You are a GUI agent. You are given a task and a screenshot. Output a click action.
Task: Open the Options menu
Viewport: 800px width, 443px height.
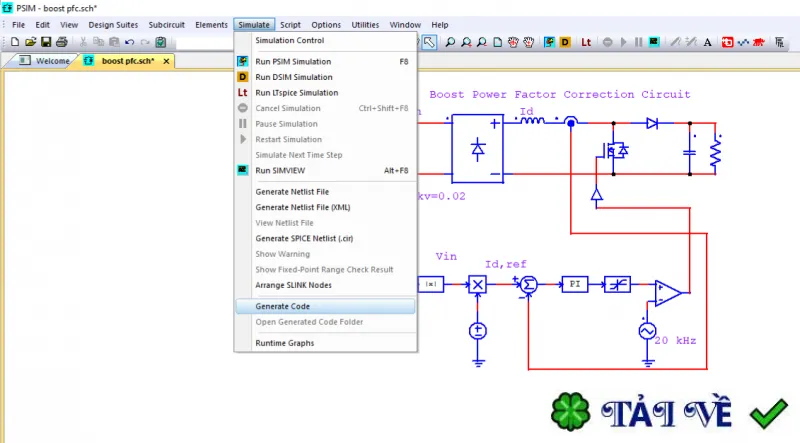click(326, 24)
